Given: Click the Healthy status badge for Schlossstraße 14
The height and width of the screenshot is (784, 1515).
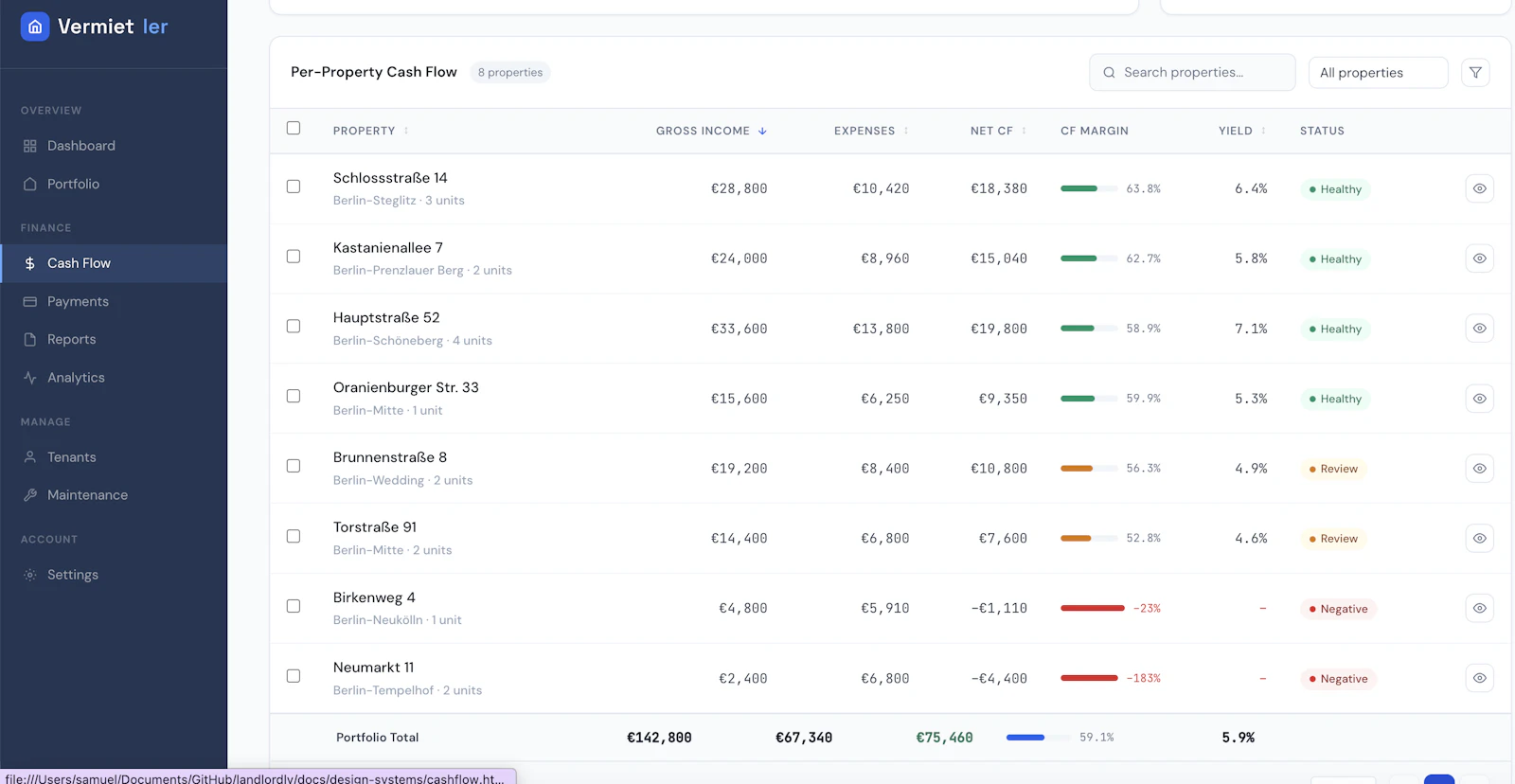Looking at the screenshot, I should point(1335,189).
